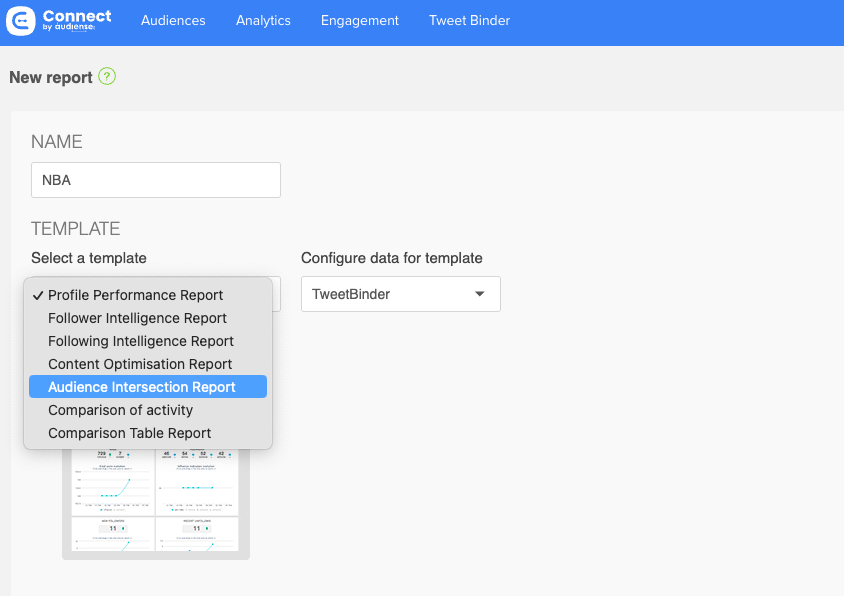The image size is (844, 596).
Task: Open the Engagement menu
Action: [360, 20]
